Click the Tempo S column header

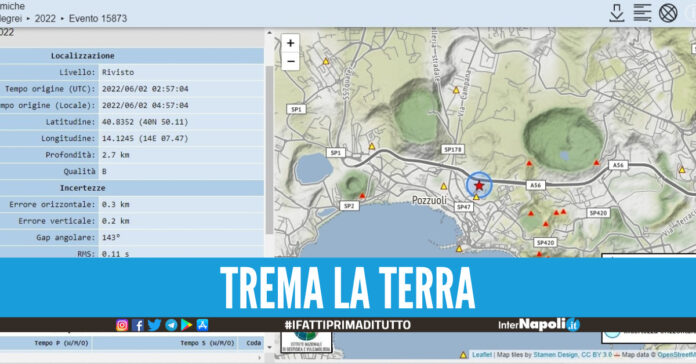(x=207, y=343)
